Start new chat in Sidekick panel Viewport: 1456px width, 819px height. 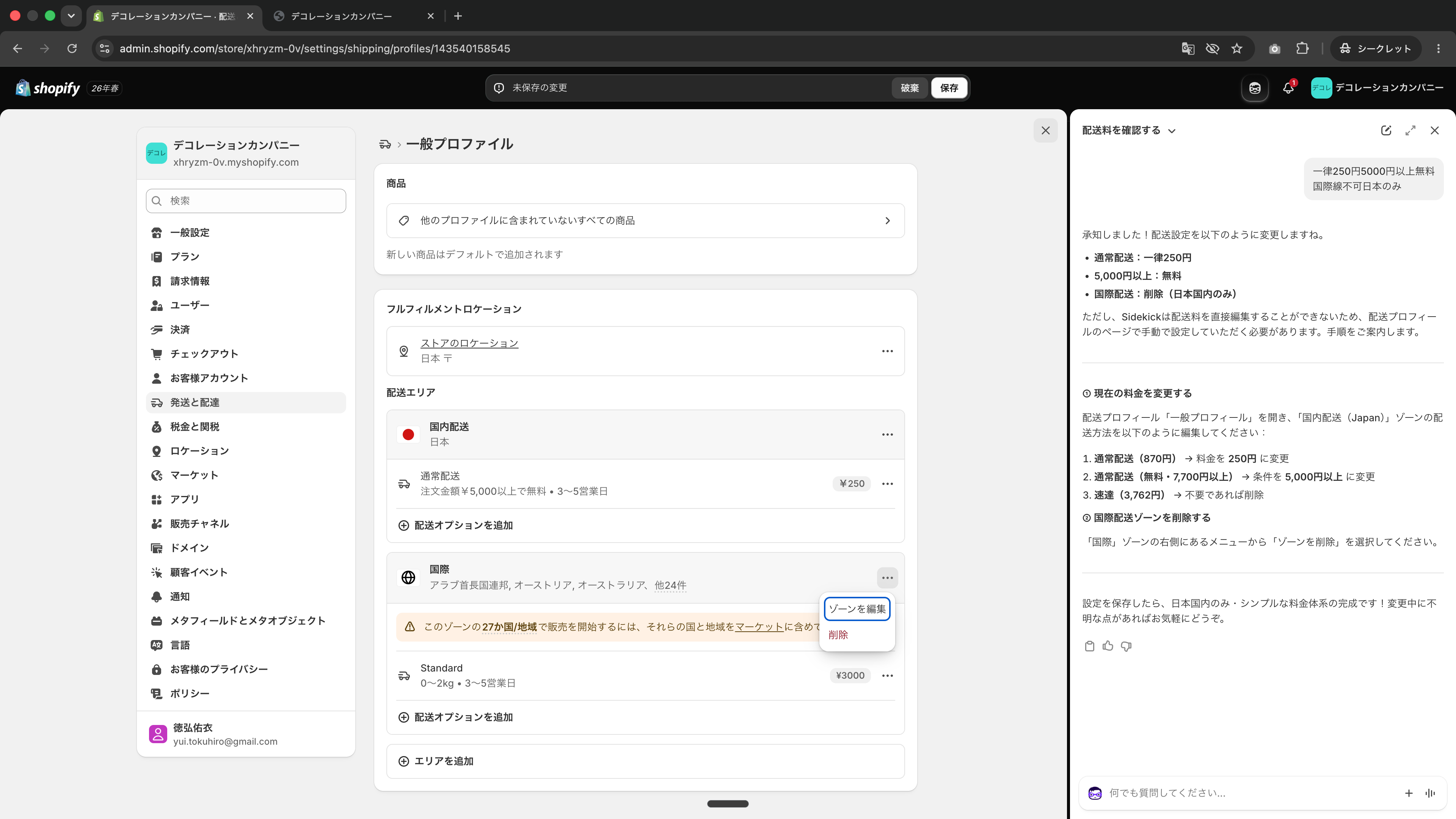tap(1386, 130)
